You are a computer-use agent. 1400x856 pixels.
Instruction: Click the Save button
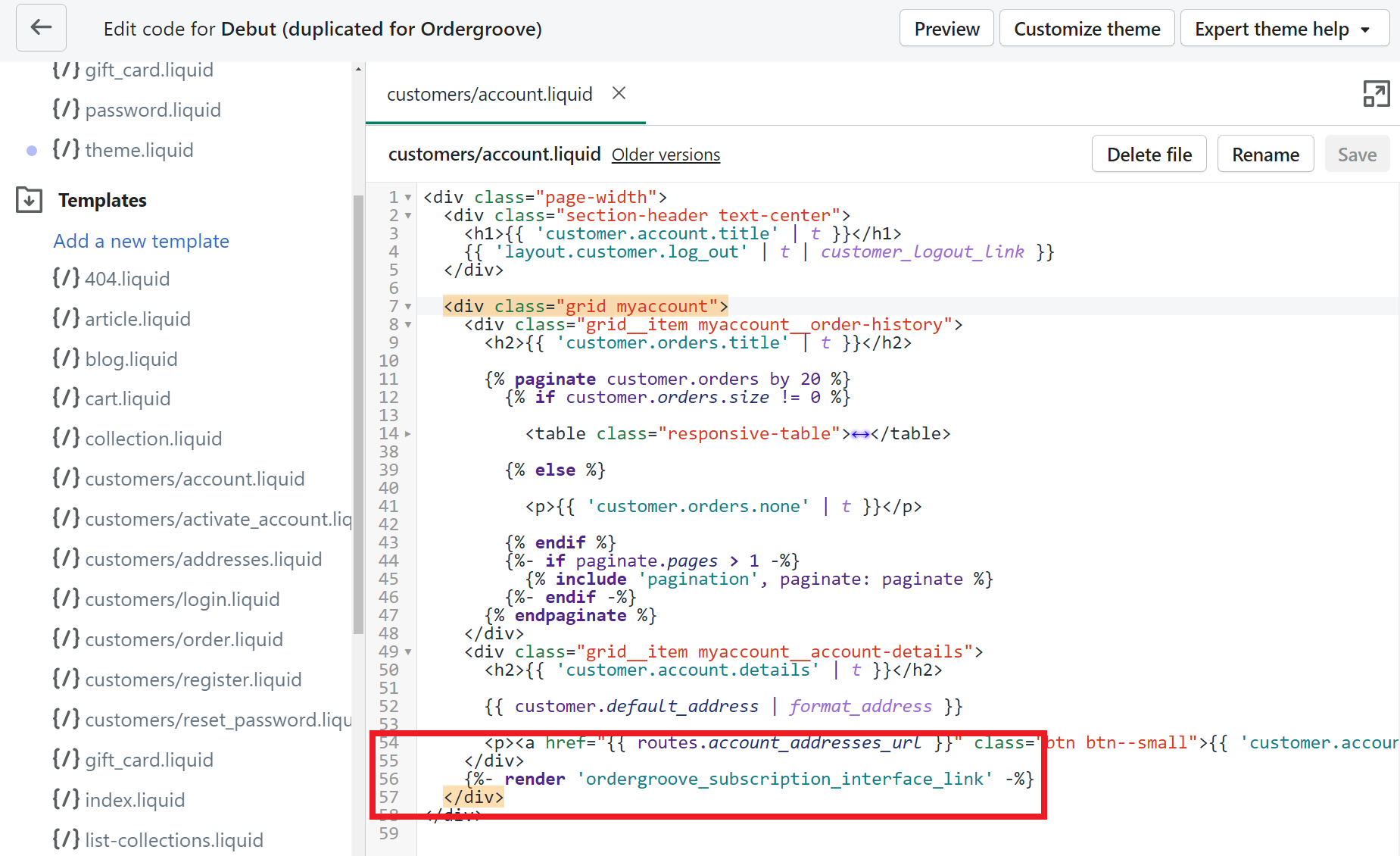point(1357,155)
